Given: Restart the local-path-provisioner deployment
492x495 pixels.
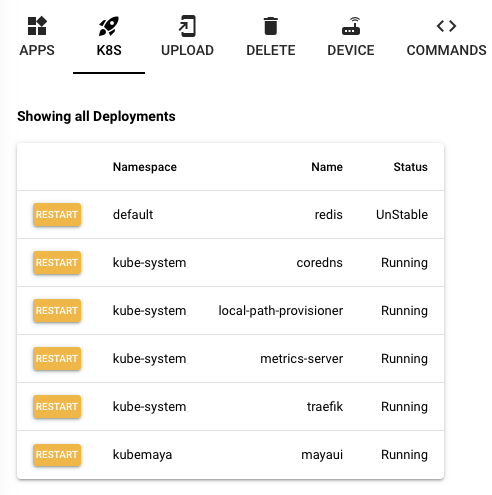Looking at the screenshot, I should [x=57, y=311].
